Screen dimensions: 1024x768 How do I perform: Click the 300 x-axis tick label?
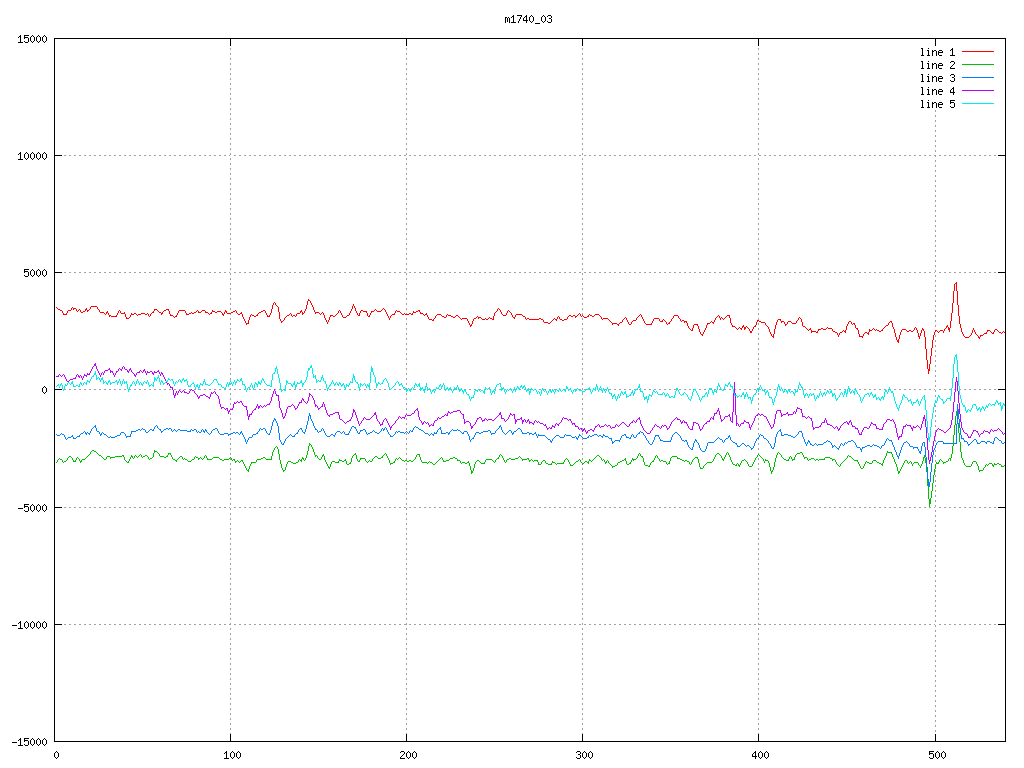(x=583, y=755)
